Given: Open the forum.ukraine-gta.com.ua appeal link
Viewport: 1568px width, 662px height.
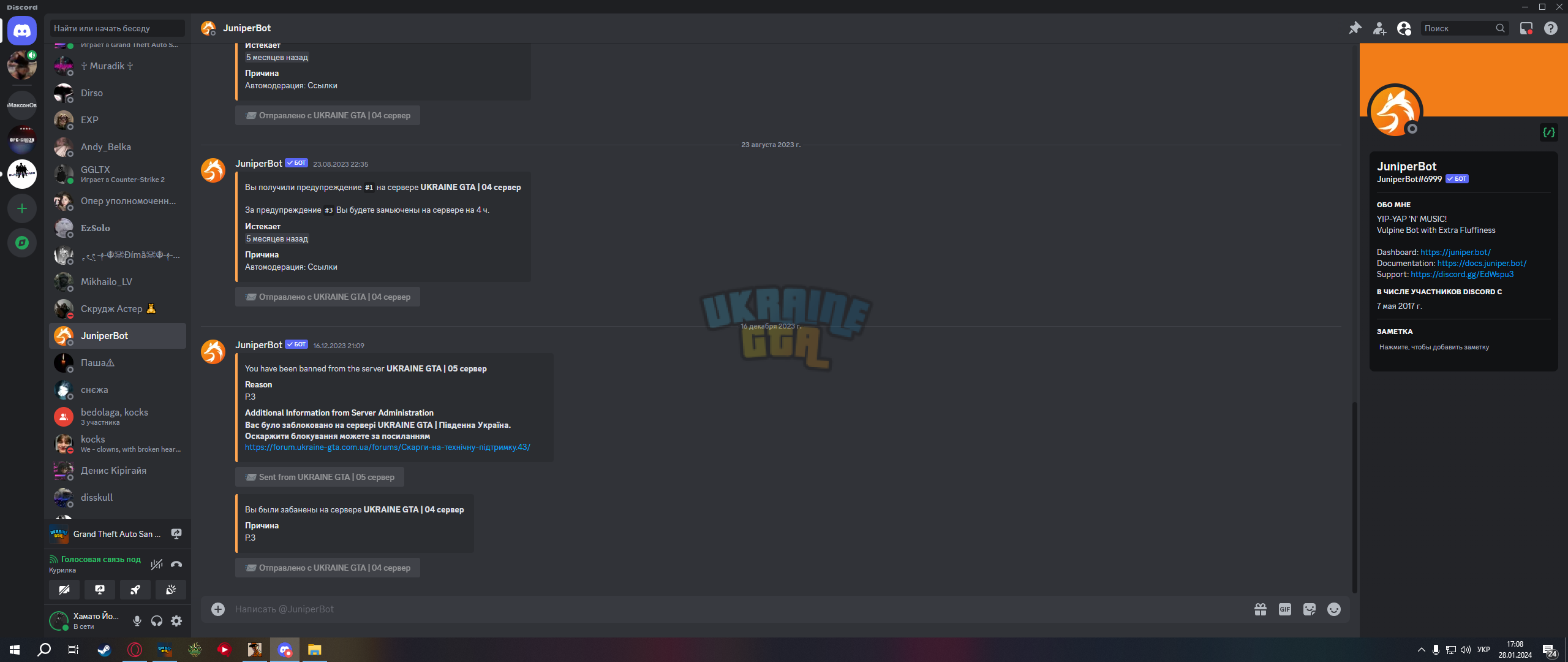Looking at the screenshot, I should click(x=388, y=447).
